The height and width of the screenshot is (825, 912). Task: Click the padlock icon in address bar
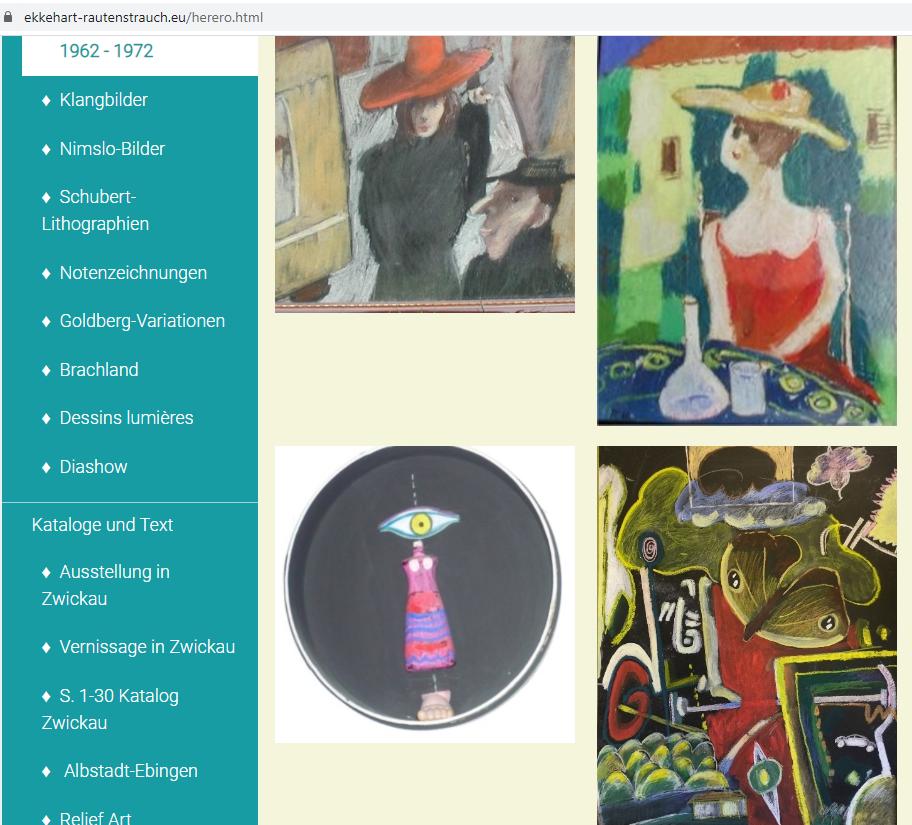click(x=8, y=17)
